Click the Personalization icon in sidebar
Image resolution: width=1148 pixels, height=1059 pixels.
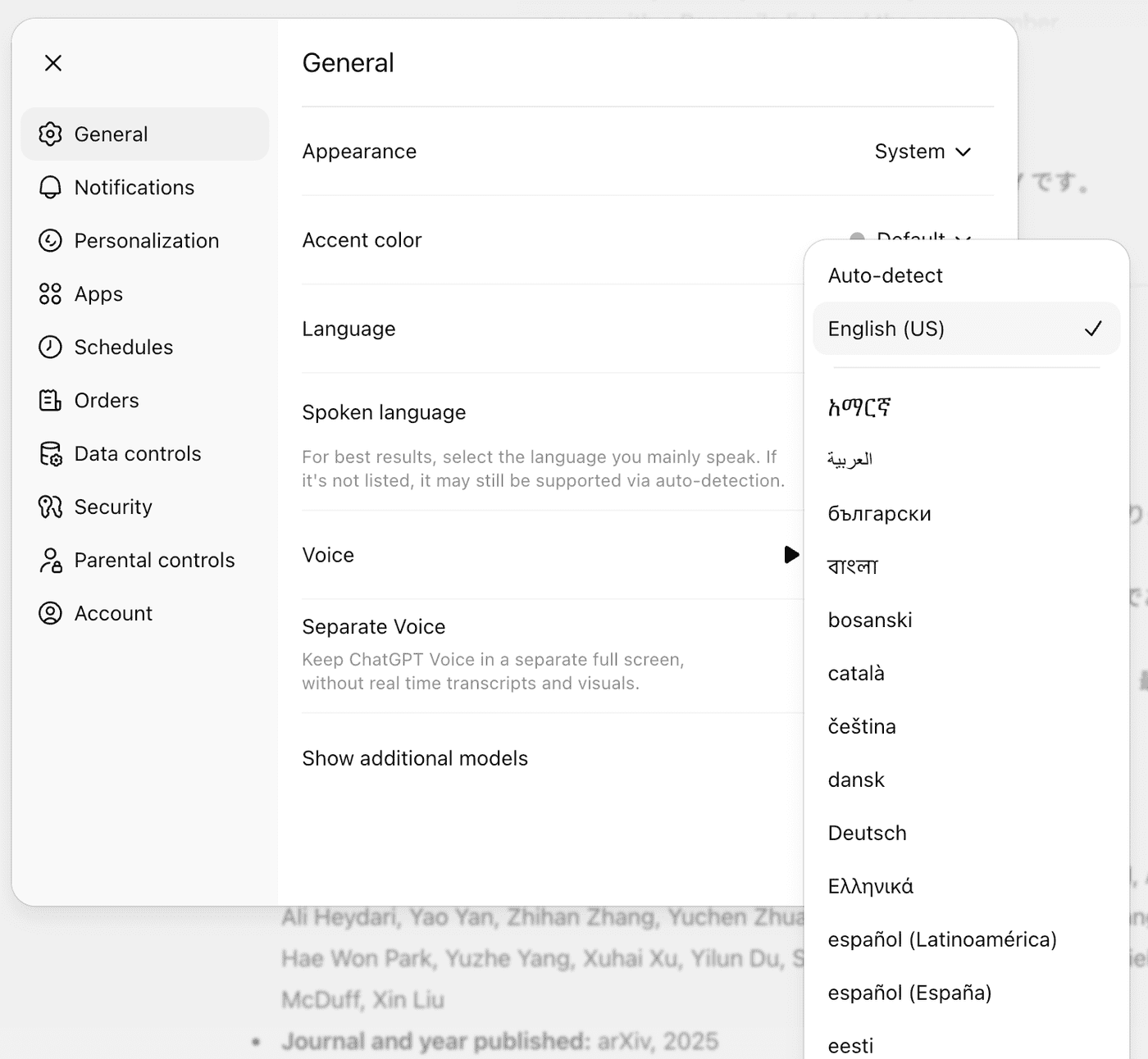[x=50, y=241]
